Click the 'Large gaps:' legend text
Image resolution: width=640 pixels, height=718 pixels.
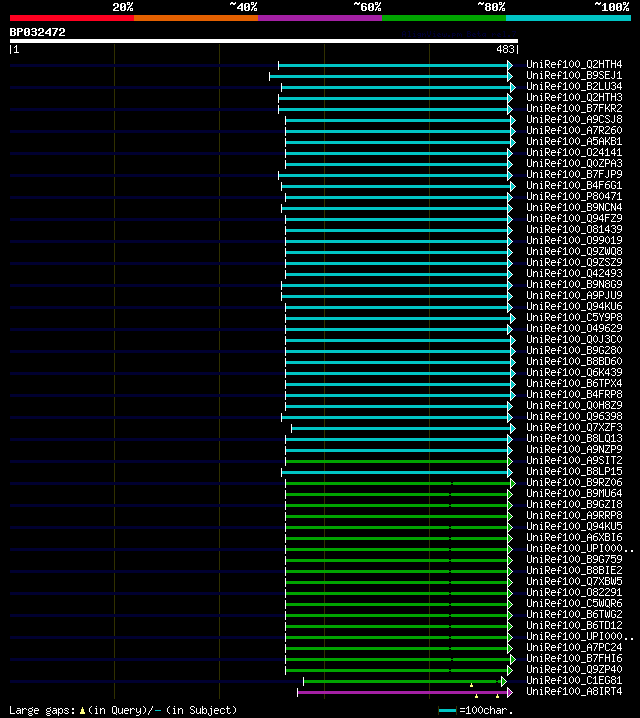(x=42, y=710)
